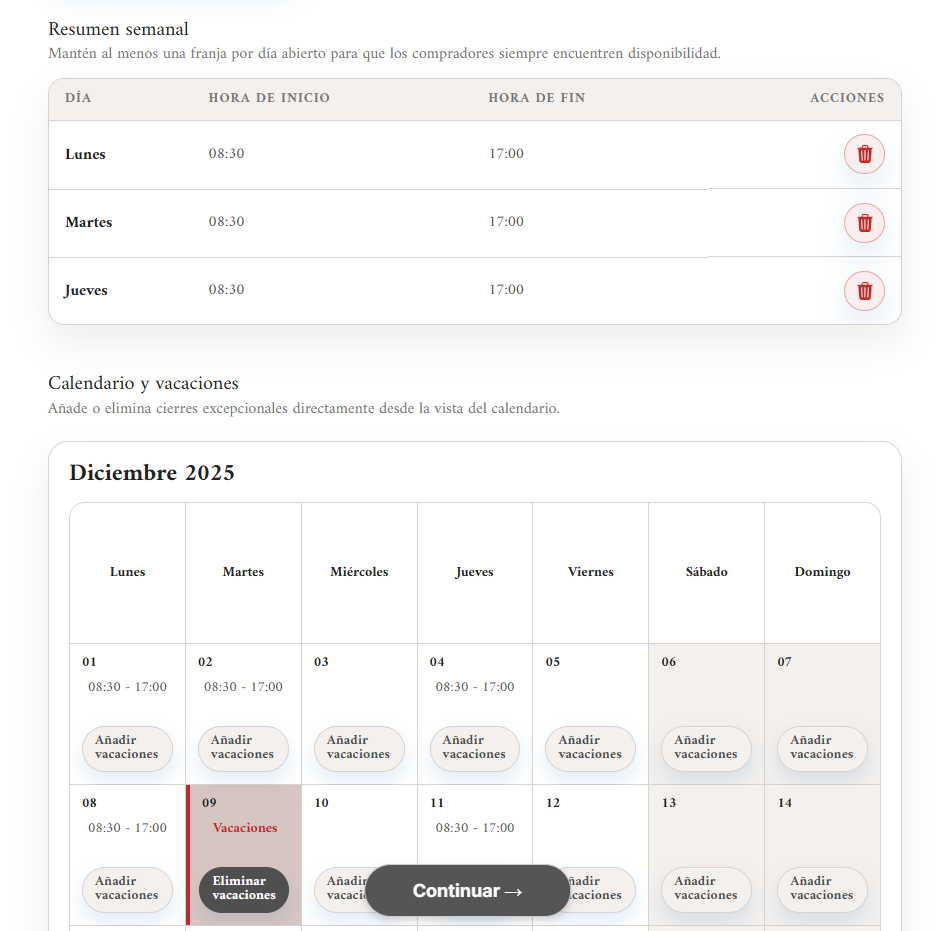Click the 17:00 end time for Martes
Image resolution: width=938 pixels, height=931 pixels.
point(507,222)
